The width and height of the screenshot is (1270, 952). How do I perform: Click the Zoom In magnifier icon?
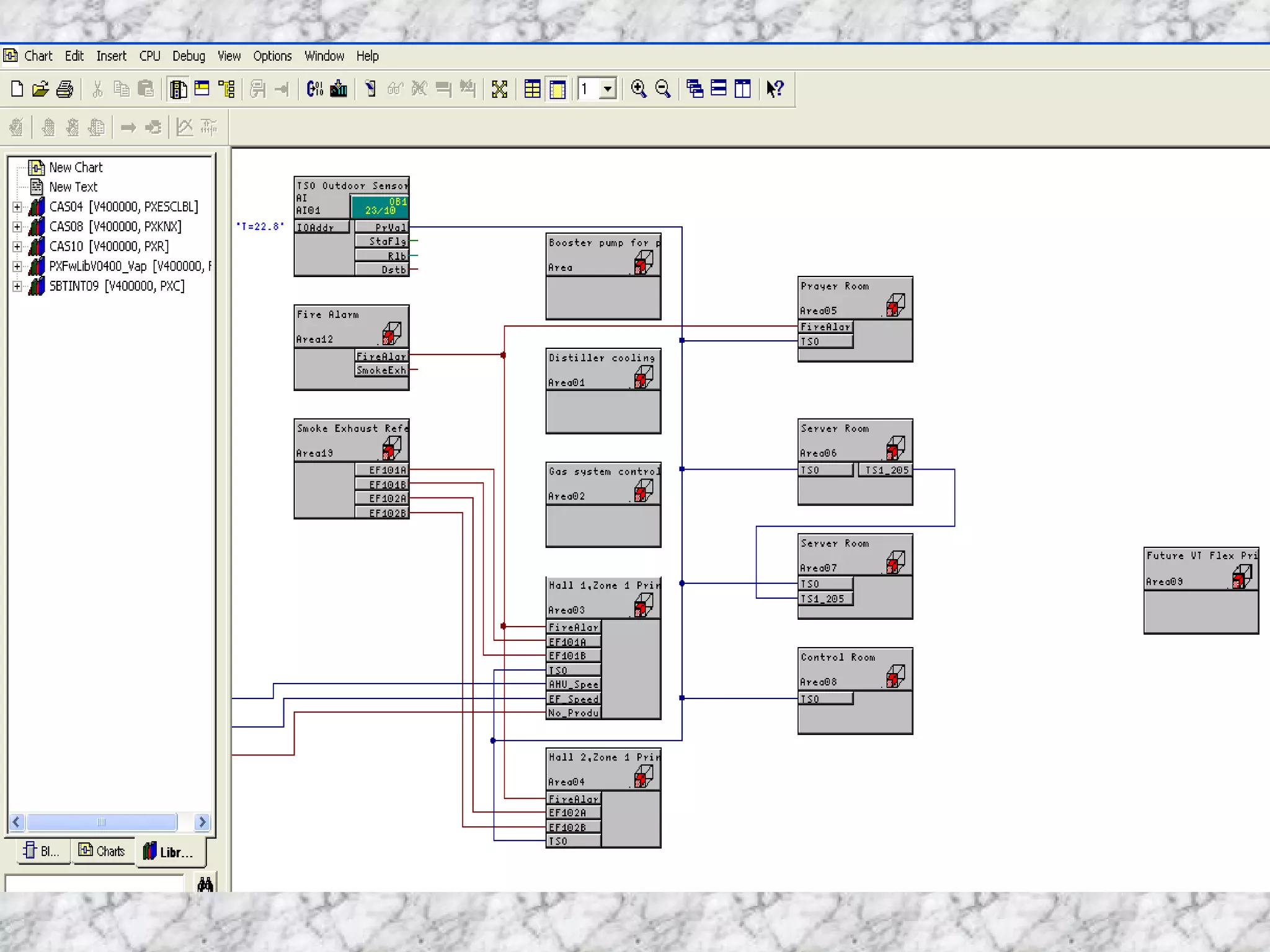click(638, 89)
